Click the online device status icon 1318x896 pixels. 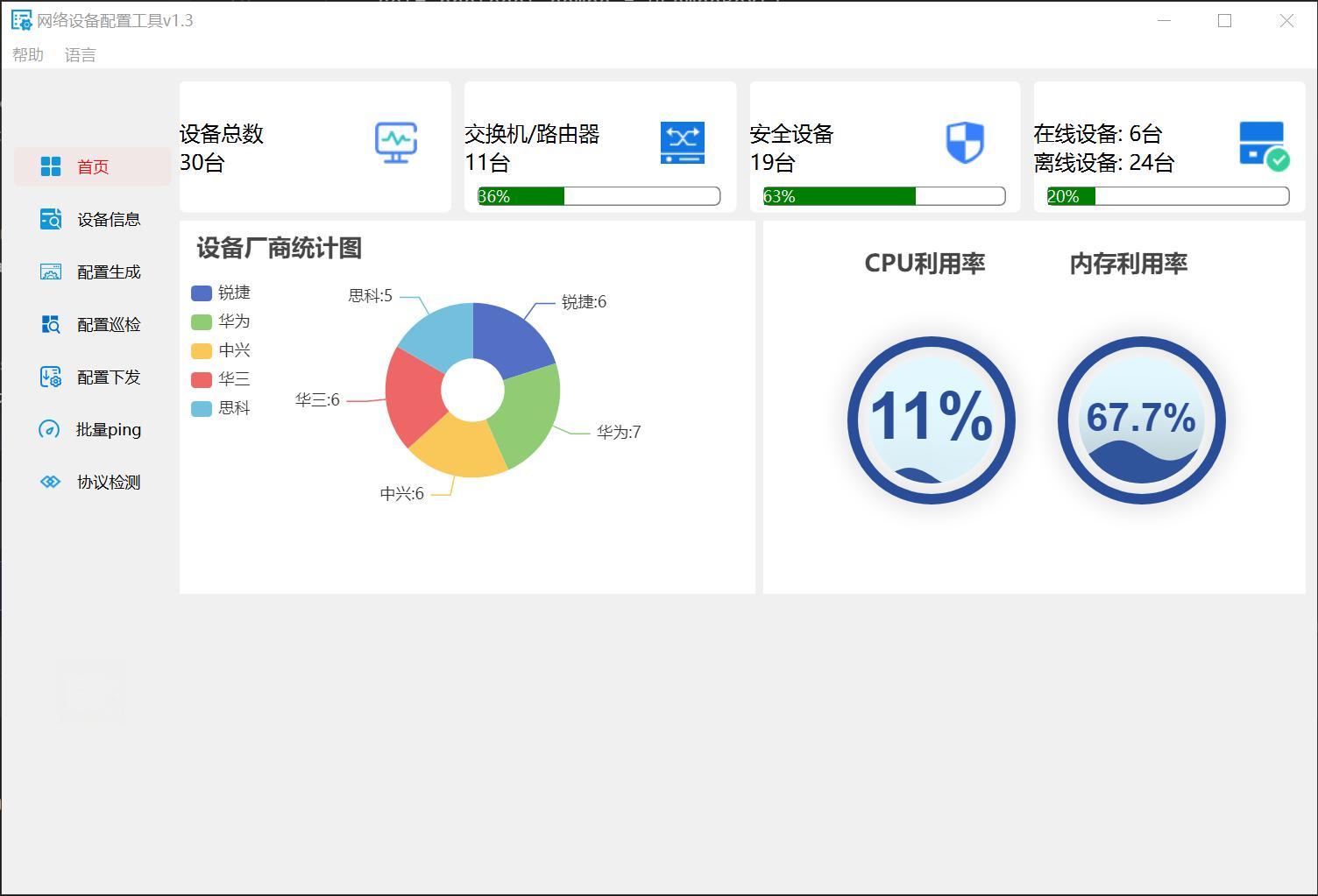coord(1264,145)
